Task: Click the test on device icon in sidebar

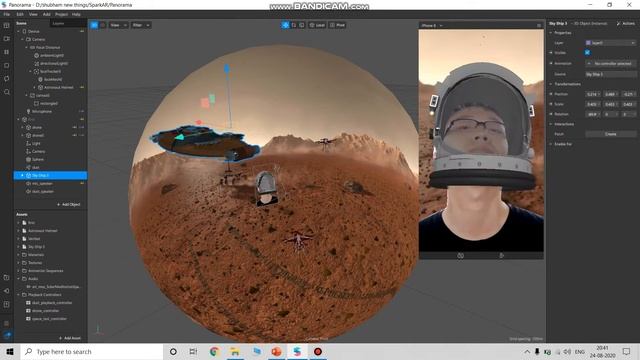Action: pyautogui.click(x=7, y=278)
